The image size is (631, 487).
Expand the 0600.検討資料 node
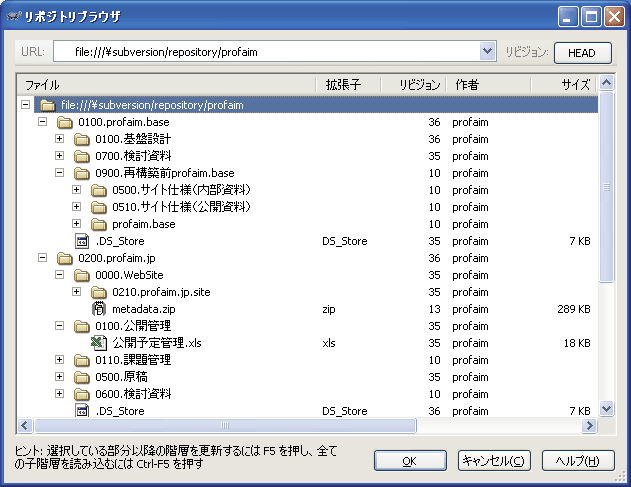click(x=59, y=393)
